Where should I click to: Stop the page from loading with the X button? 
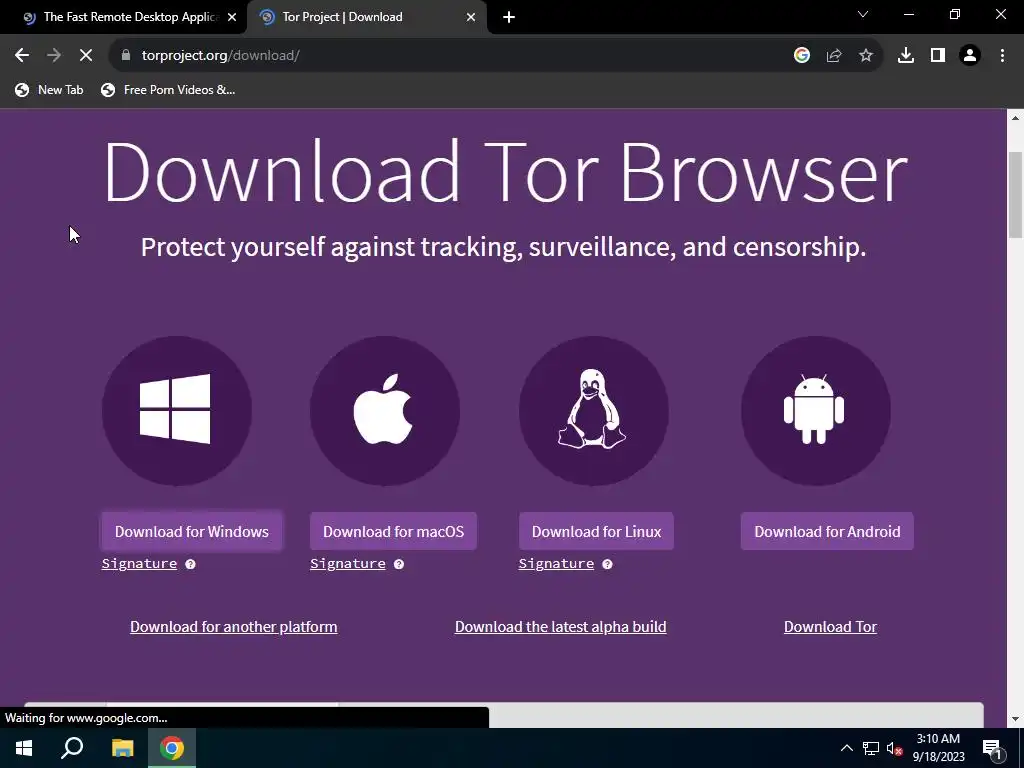coord(86,56)
